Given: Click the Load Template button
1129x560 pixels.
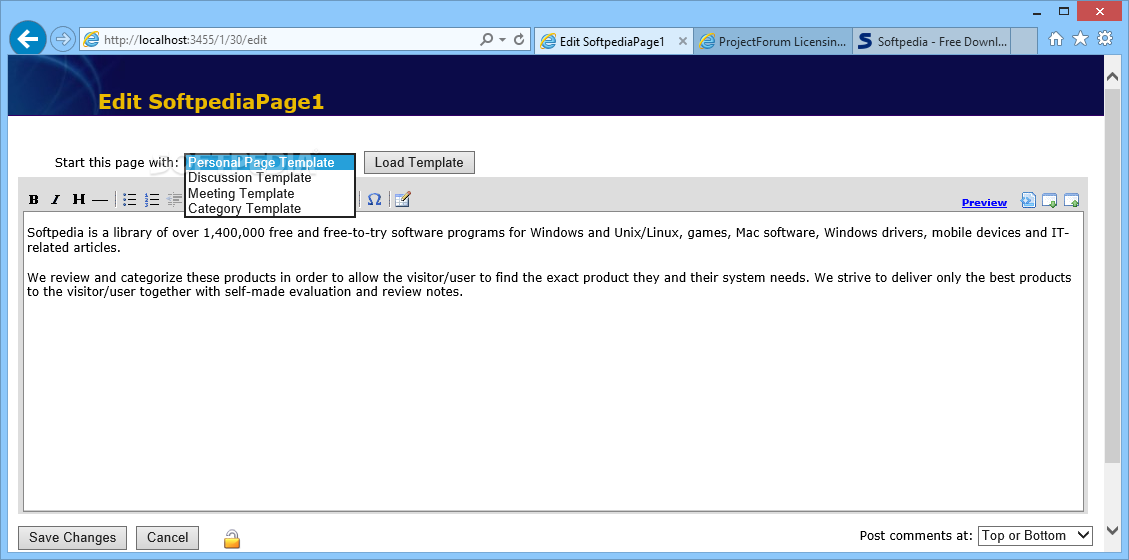Looking at the screenshot, I should coord(419,163).
